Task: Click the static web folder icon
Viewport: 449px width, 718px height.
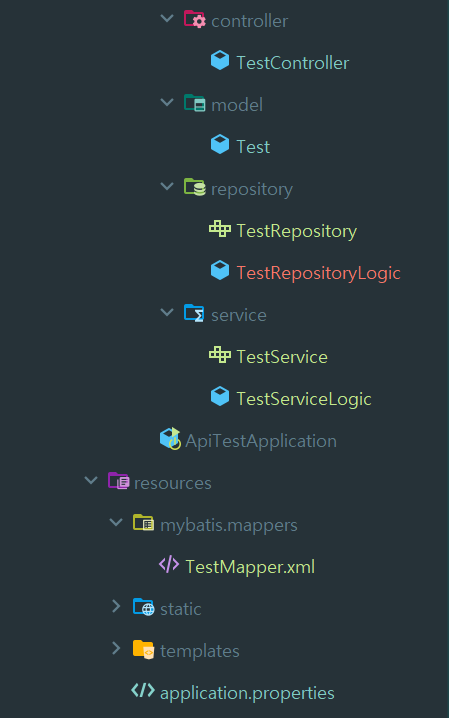Action: click(x=144, y=607)
